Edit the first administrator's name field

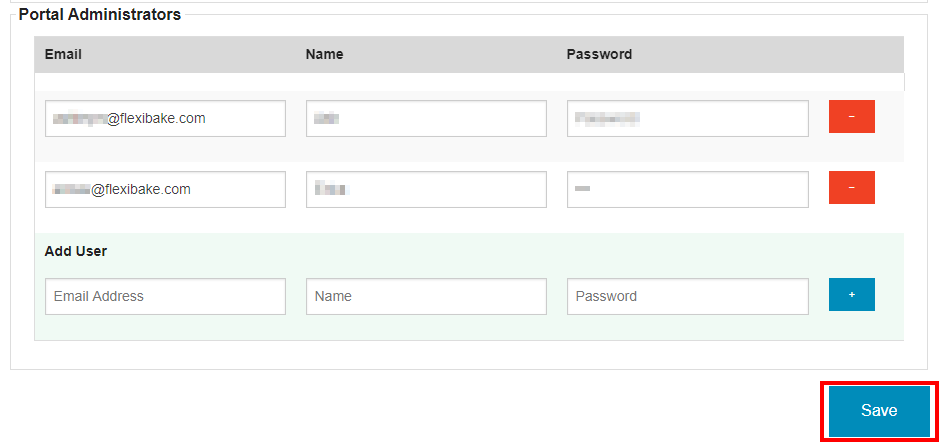[426, 118]
